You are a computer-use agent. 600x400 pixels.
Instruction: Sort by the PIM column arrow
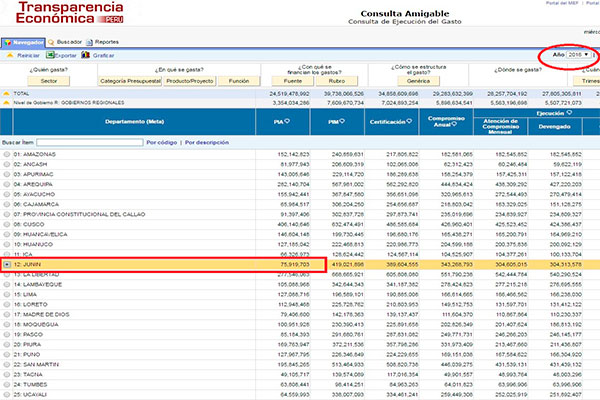[x=342, y=121]
